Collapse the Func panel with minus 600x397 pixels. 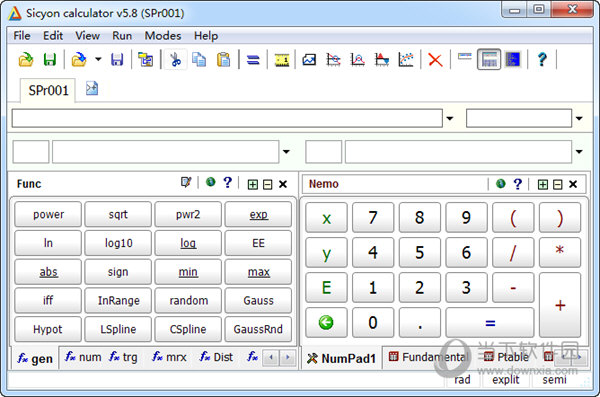pyautogui.click(x=268, y=185)
